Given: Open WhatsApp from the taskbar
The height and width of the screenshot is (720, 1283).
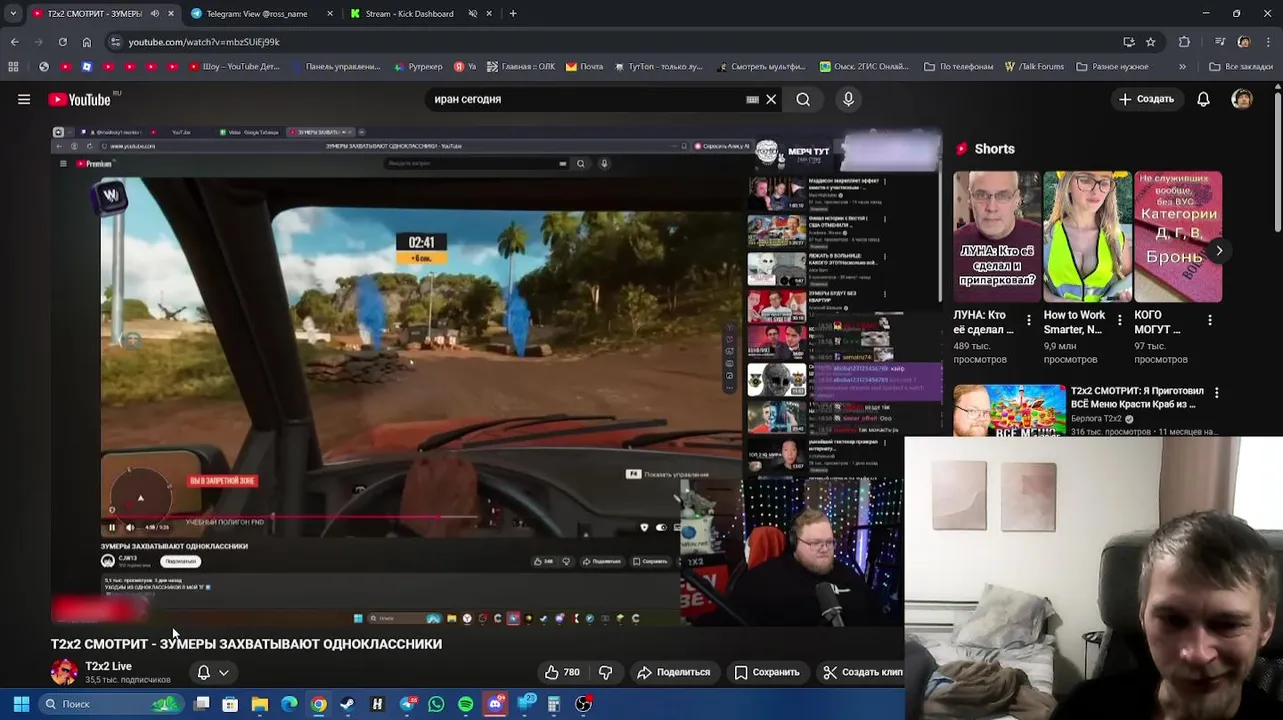Looking at the screenshot, I should pos(436,704).
